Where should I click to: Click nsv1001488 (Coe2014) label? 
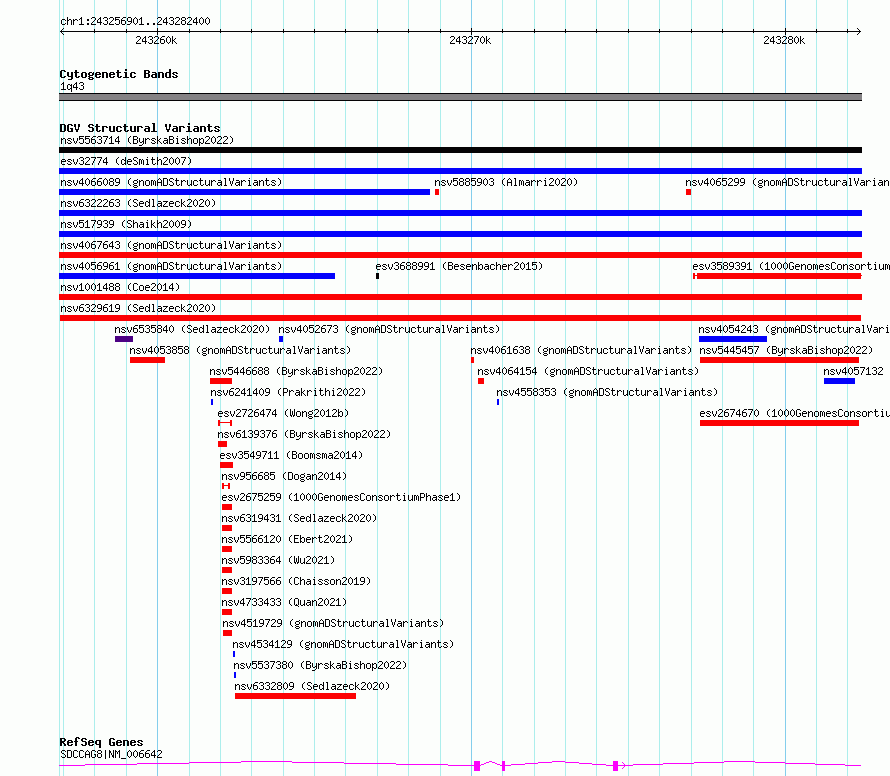point(120,287)
